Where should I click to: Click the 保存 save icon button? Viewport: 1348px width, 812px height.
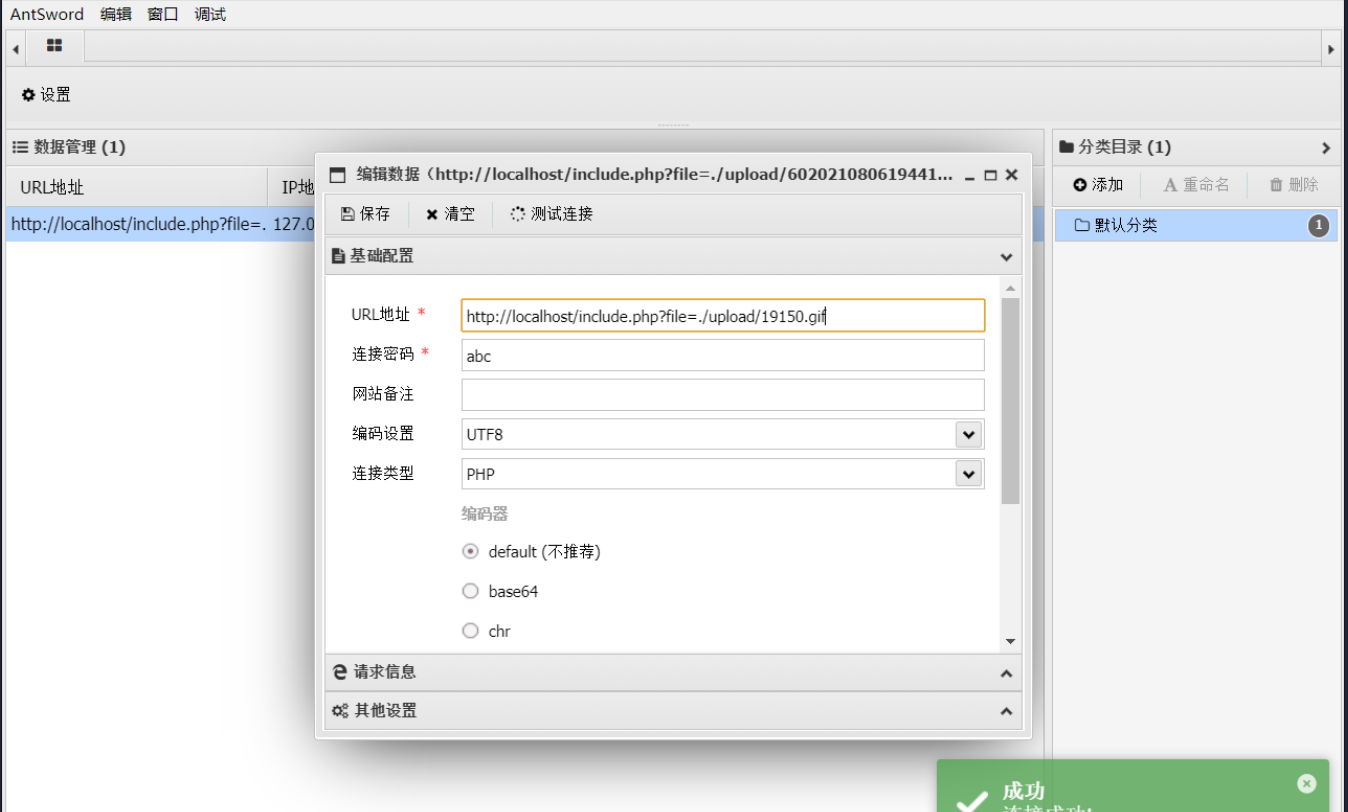coord(365,214)
